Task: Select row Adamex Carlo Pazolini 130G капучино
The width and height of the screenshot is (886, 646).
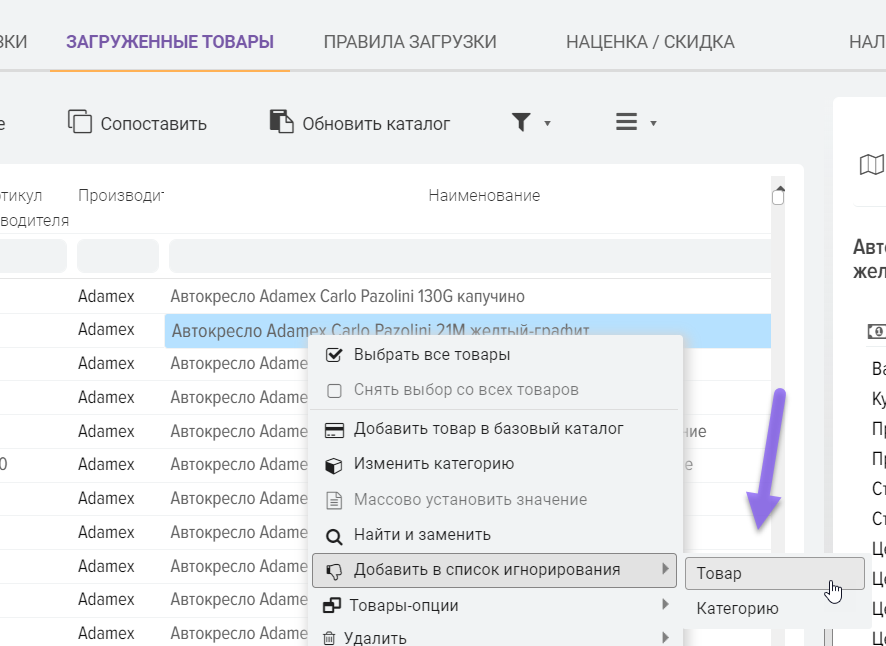Action: (347, 297)
